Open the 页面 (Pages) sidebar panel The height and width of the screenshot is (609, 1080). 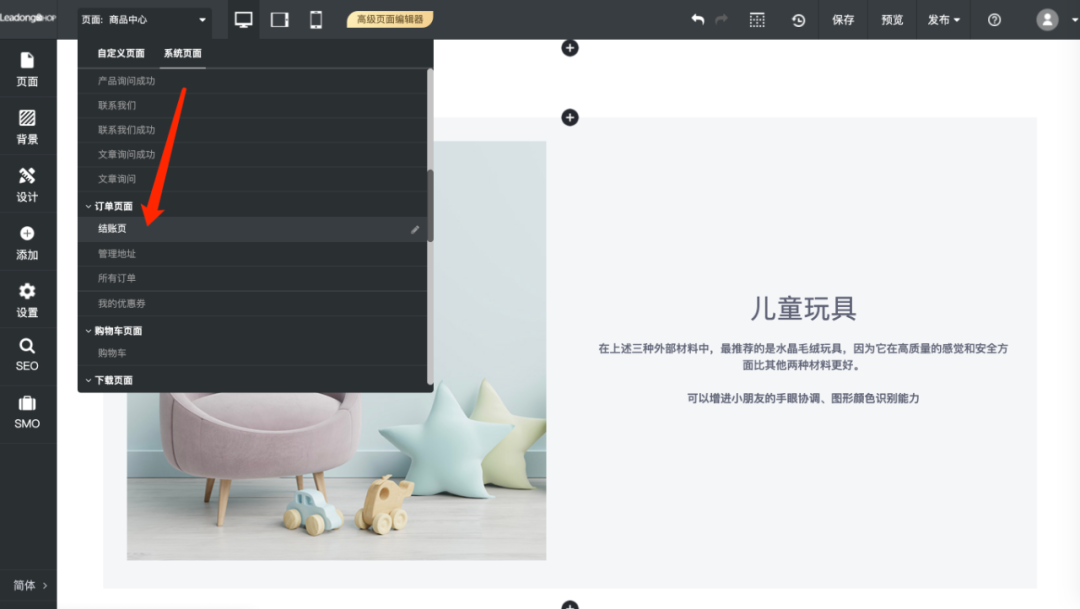(27, 68)
